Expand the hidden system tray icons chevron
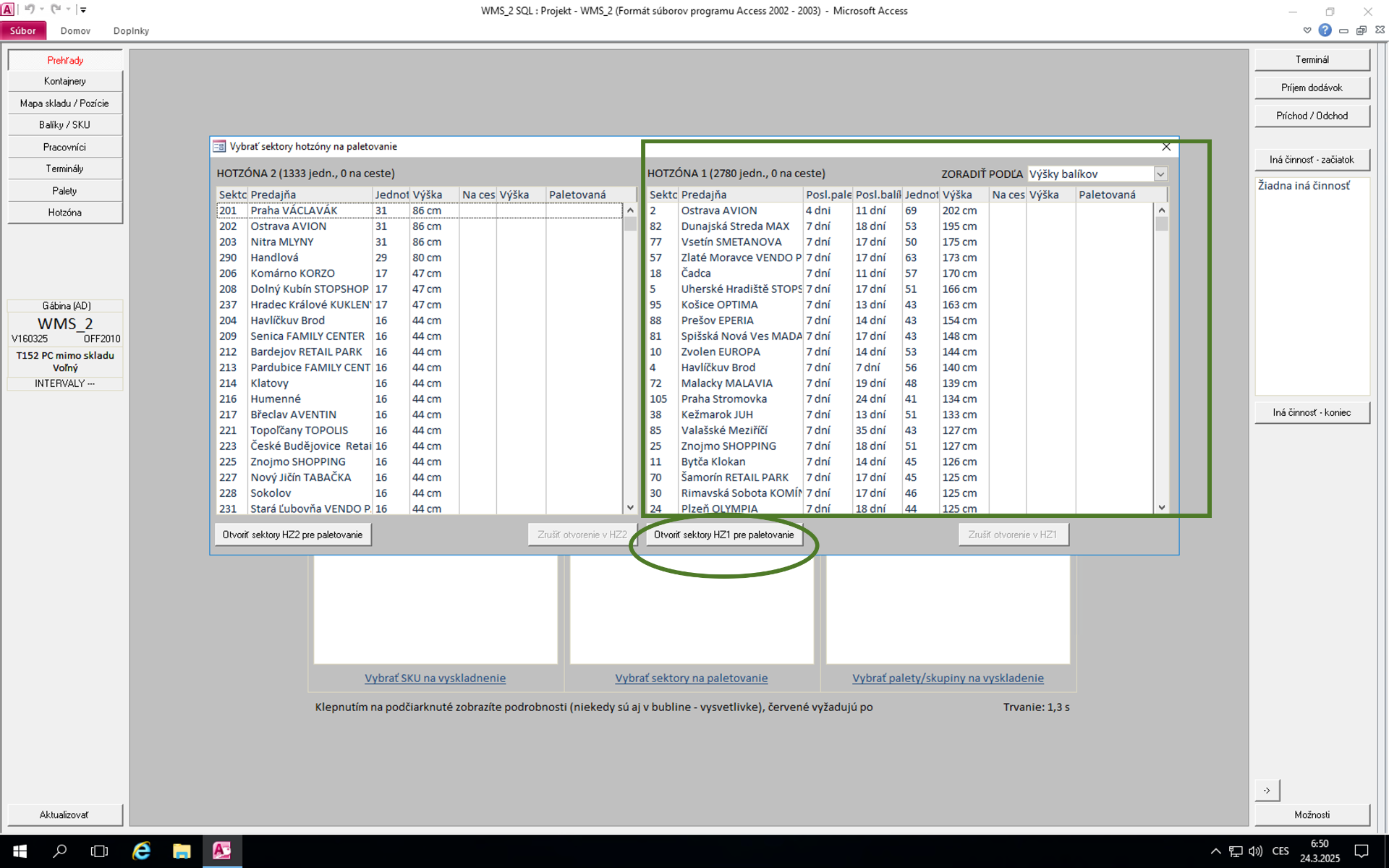The image size is (1389, 868). (x=1215, y=851)
